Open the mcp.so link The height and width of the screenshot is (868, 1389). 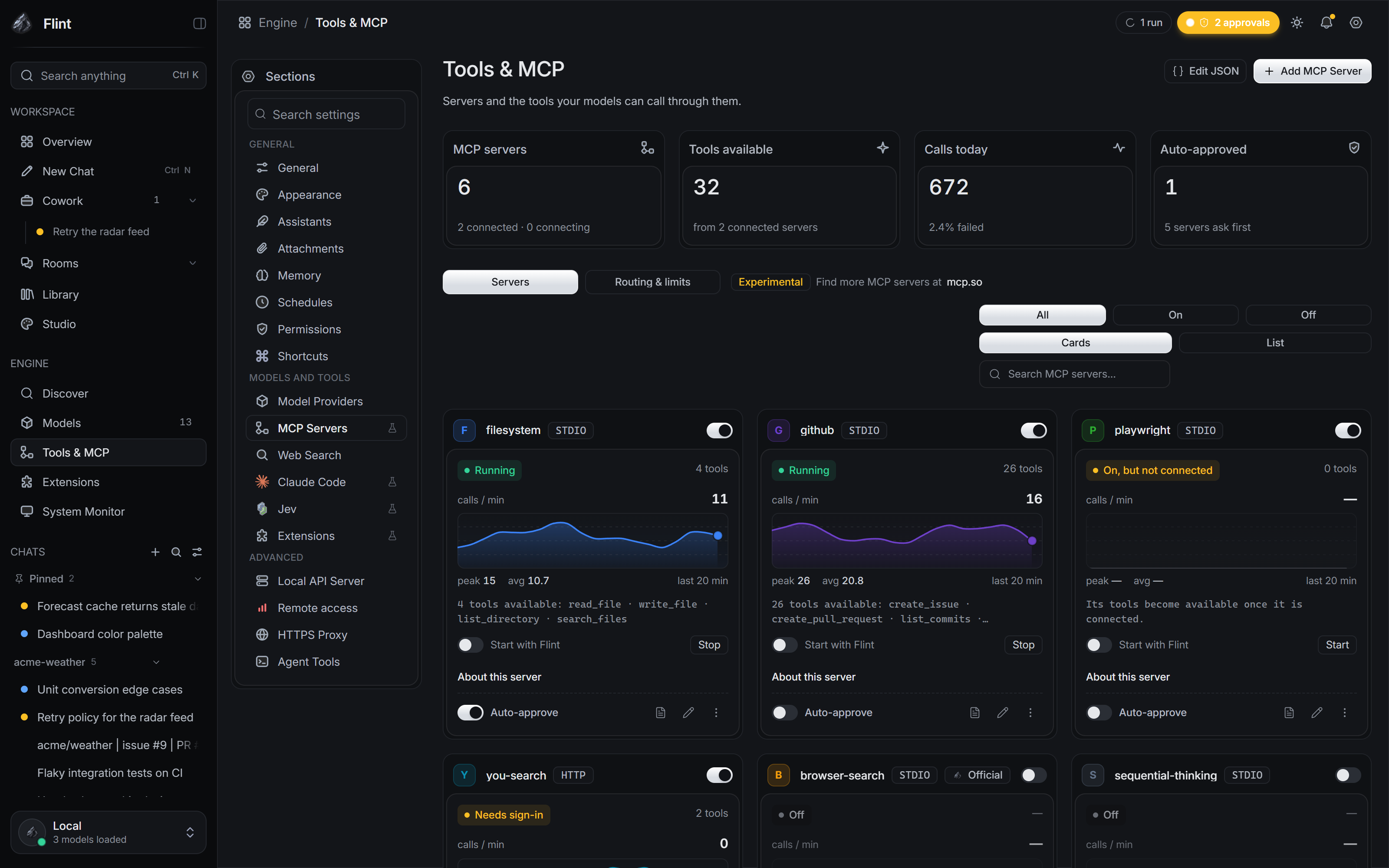964,282
